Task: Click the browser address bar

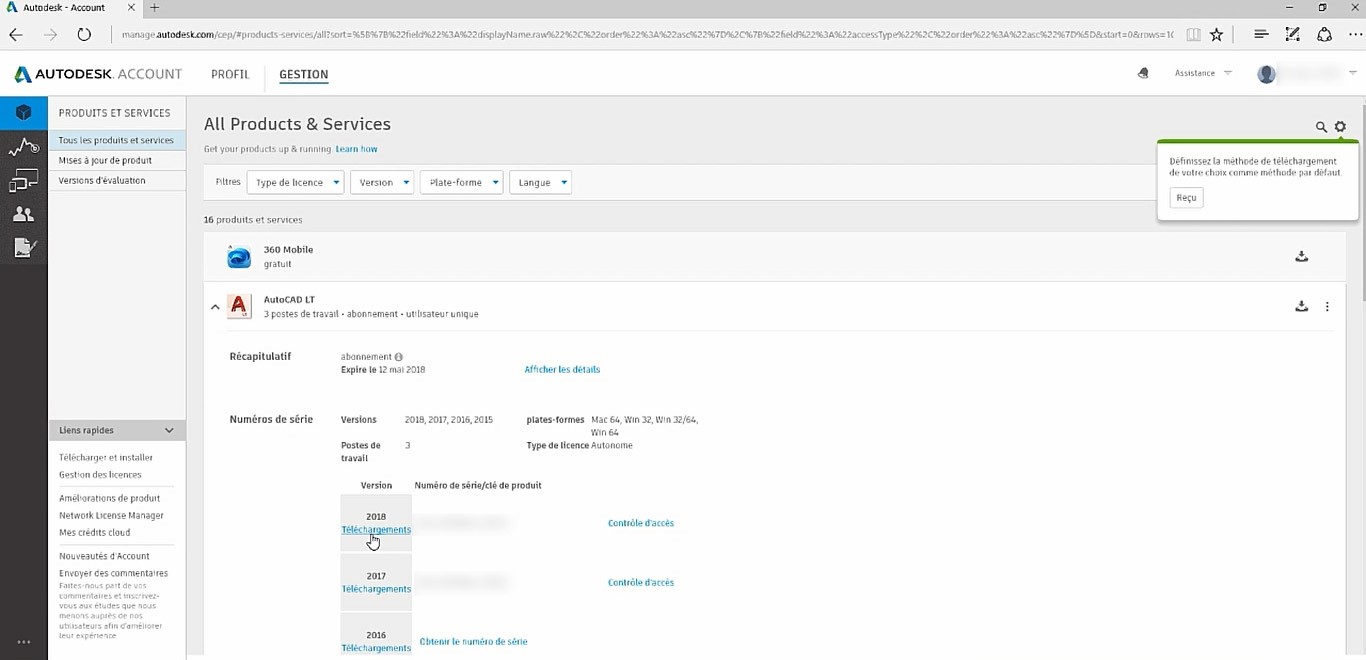Action: click(645, 34)
